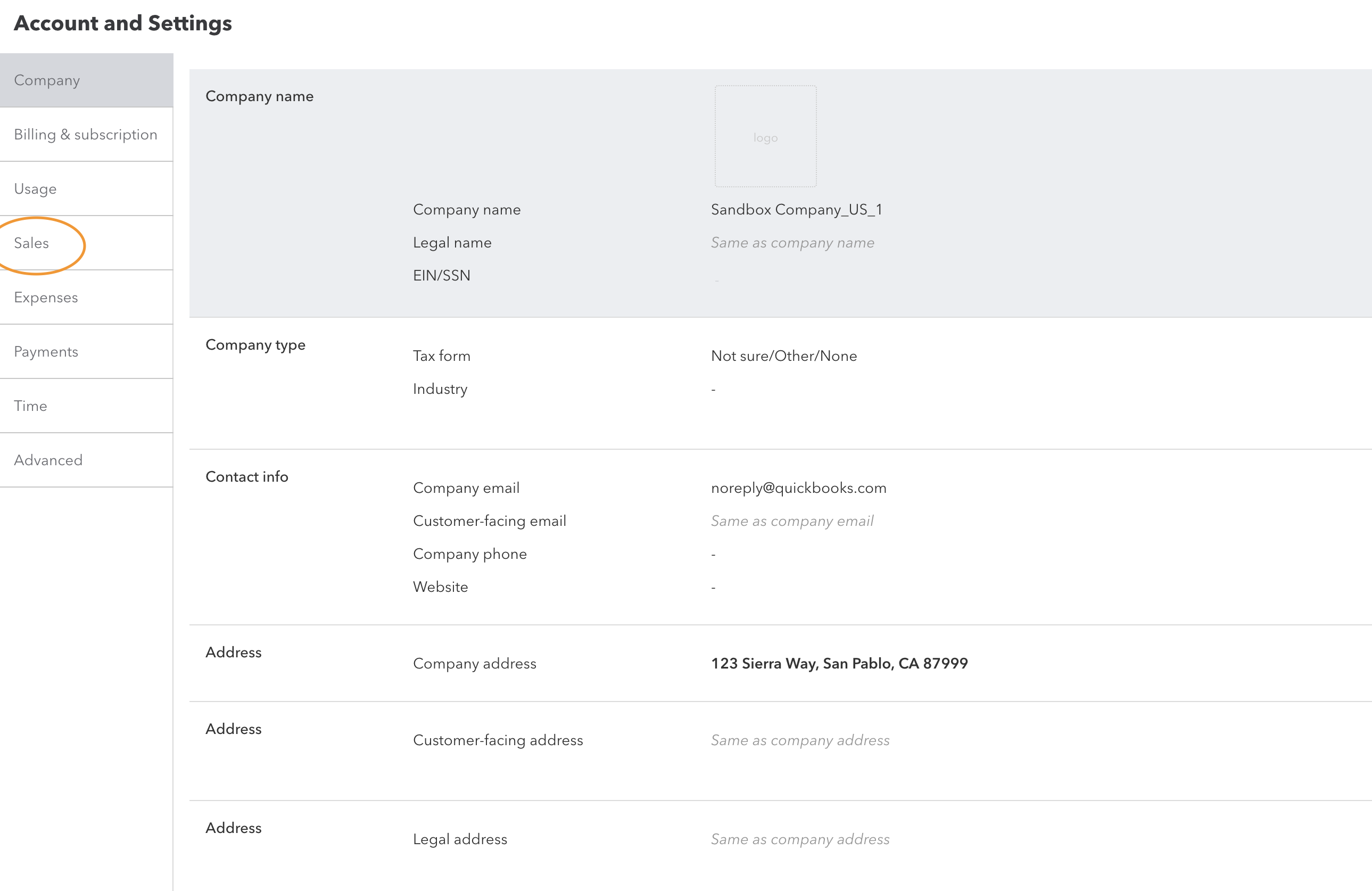Open the Payments settings tab
The width and height of the screenshot is (1372, 891).
click(x=46, y=352)
